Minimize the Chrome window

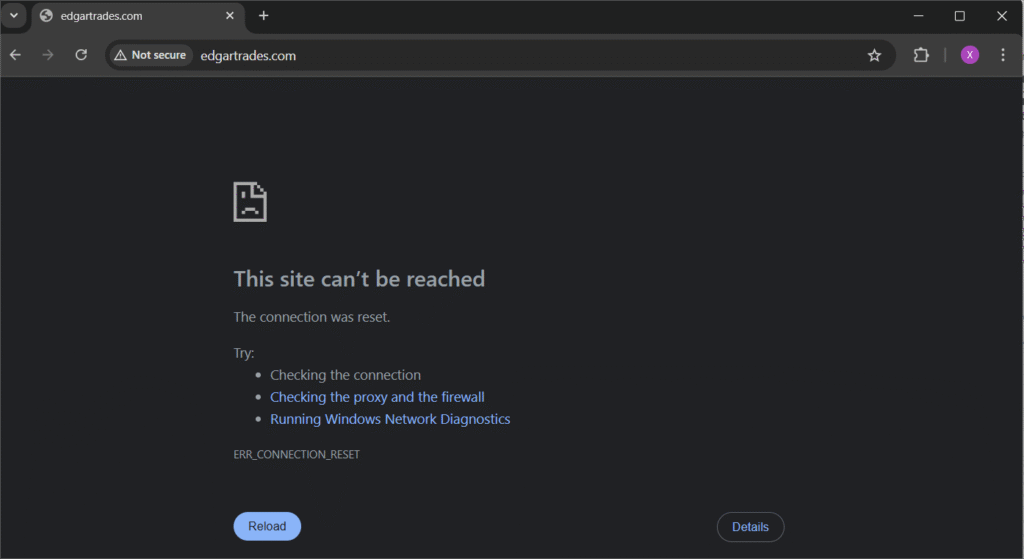click(x=917, y=16)
